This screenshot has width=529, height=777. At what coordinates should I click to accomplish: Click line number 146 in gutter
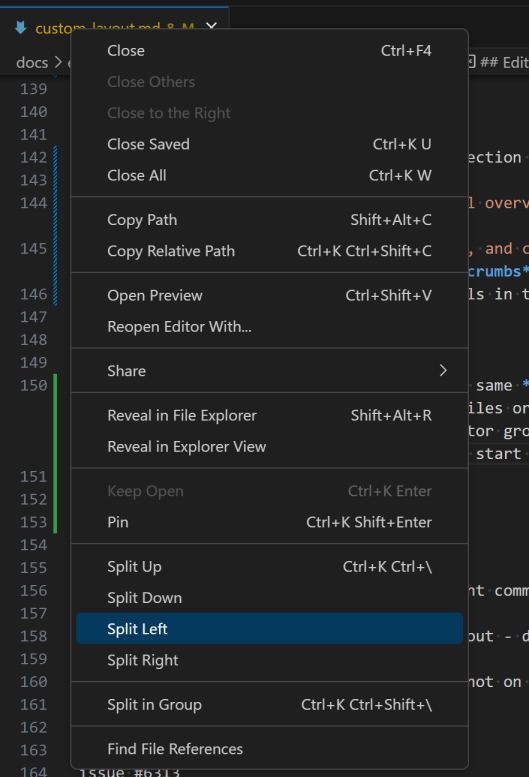(x=34, y=294)
